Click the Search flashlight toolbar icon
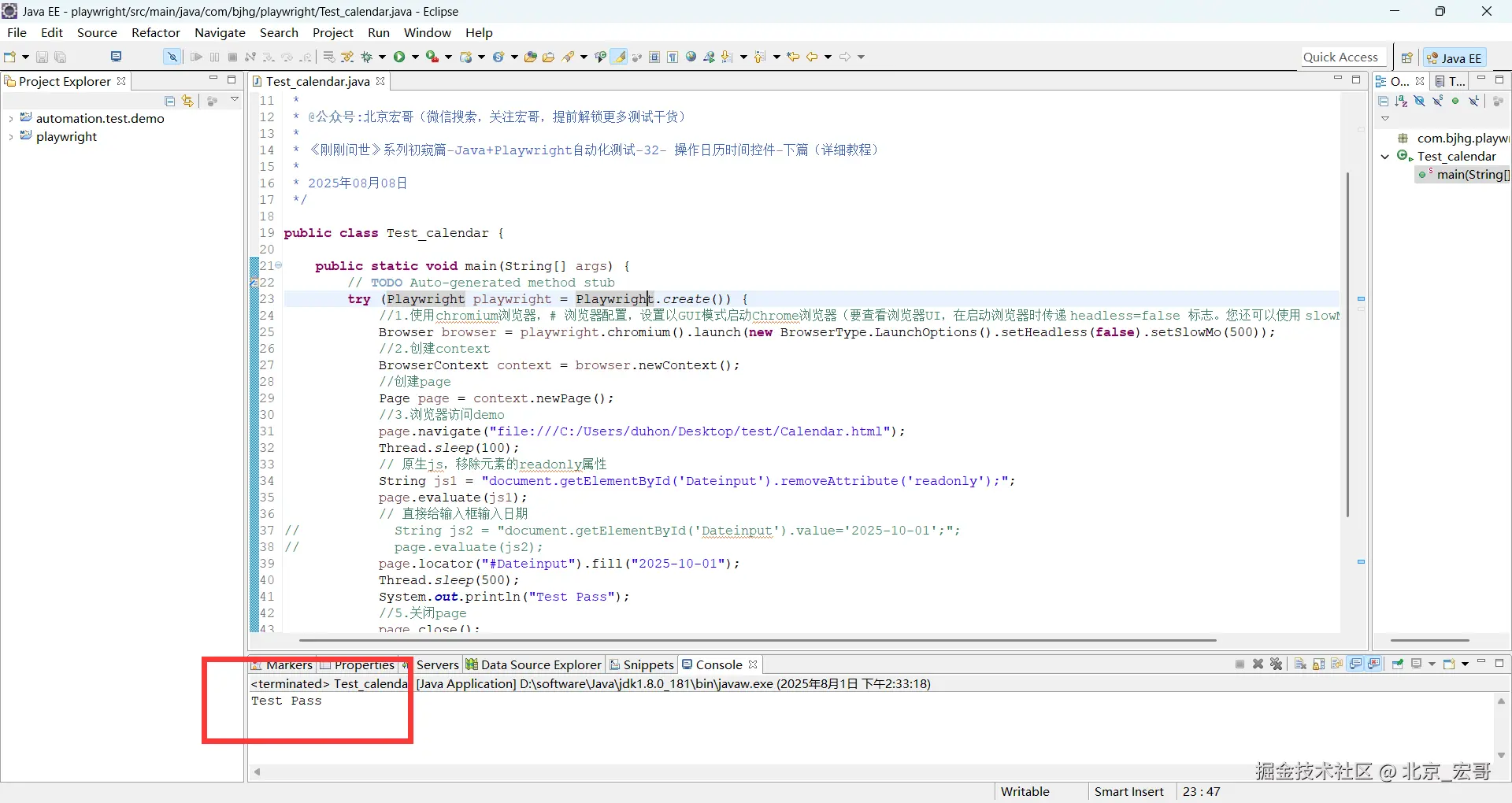Image resolution: width=1512 pixels, height=803 pixels. coord(569,57)
